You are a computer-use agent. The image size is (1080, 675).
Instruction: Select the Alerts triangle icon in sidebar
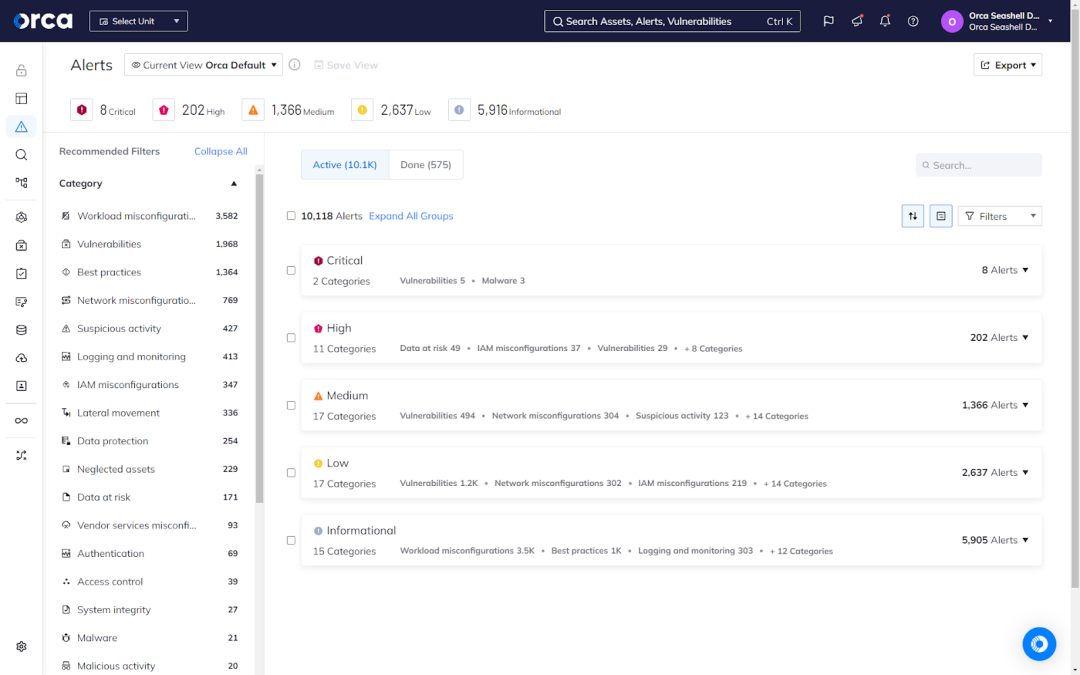pos(21,127)
